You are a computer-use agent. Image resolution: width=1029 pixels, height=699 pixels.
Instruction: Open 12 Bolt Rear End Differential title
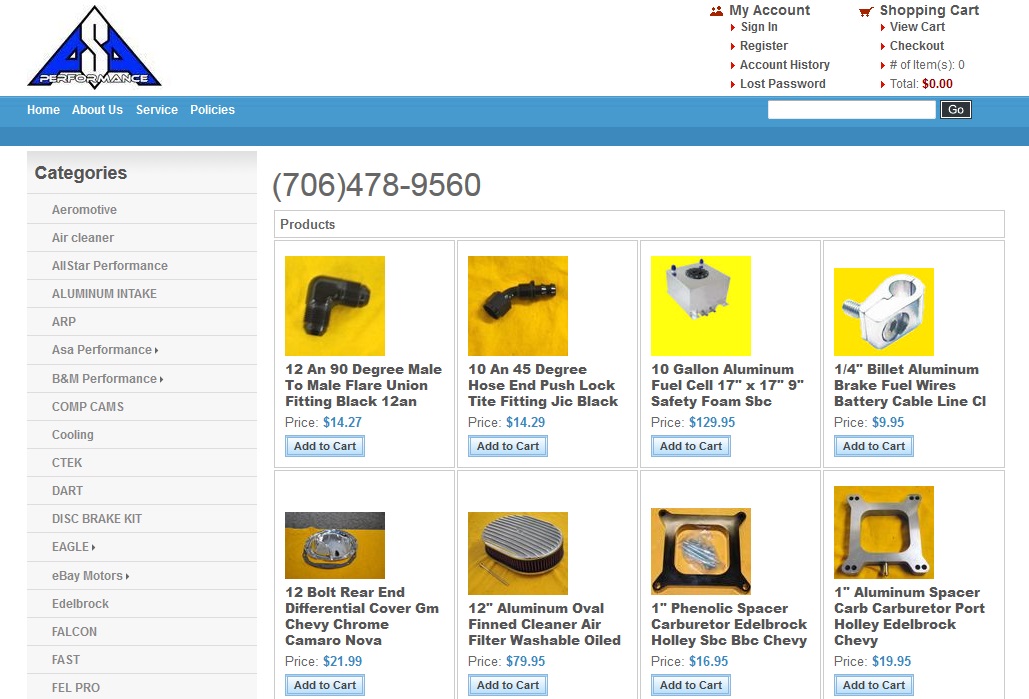point(362,616)
